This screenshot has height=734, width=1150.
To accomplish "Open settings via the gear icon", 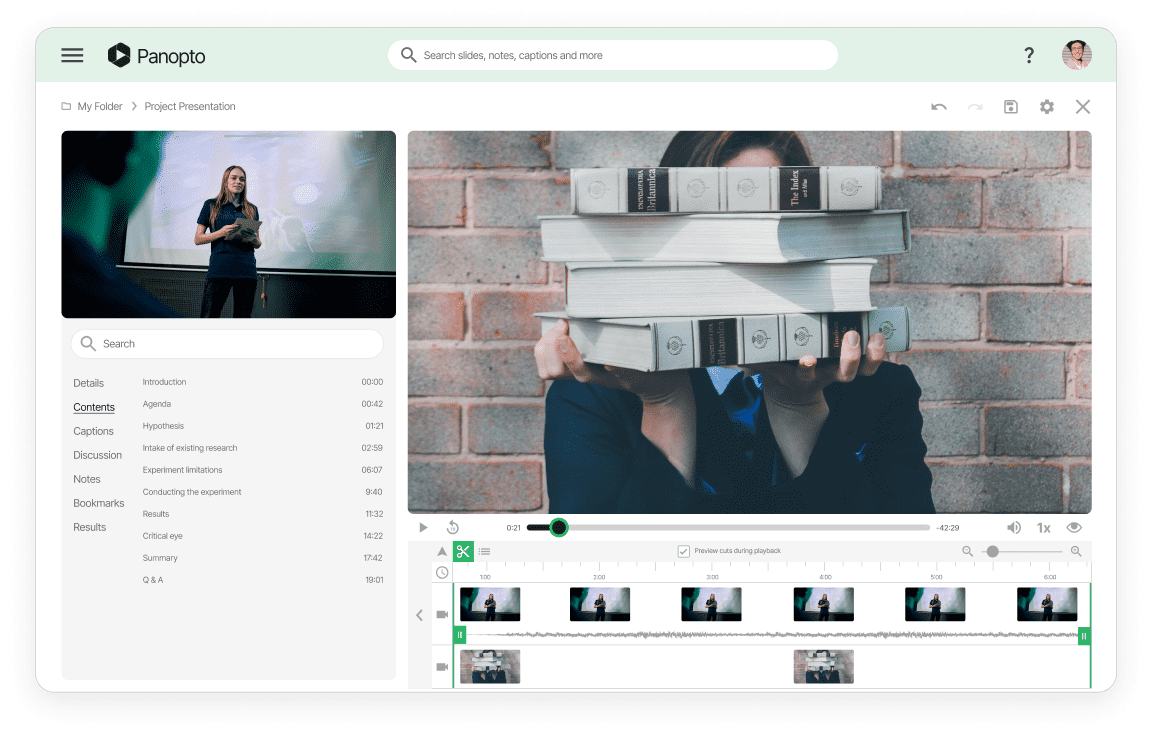I will click(x=1046, y=107).
